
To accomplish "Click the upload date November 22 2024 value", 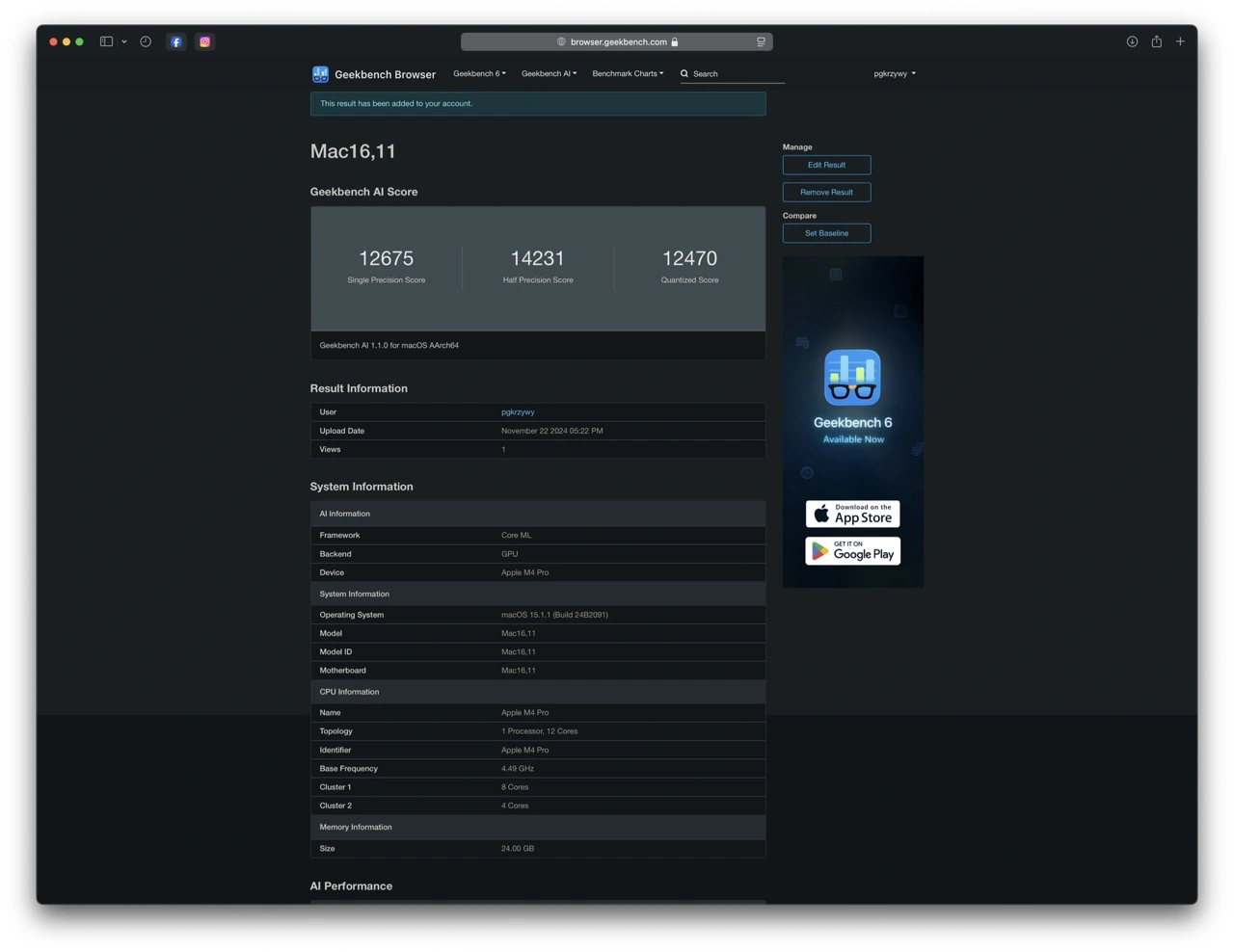I will pyautogui.click(x=551, y=431).
